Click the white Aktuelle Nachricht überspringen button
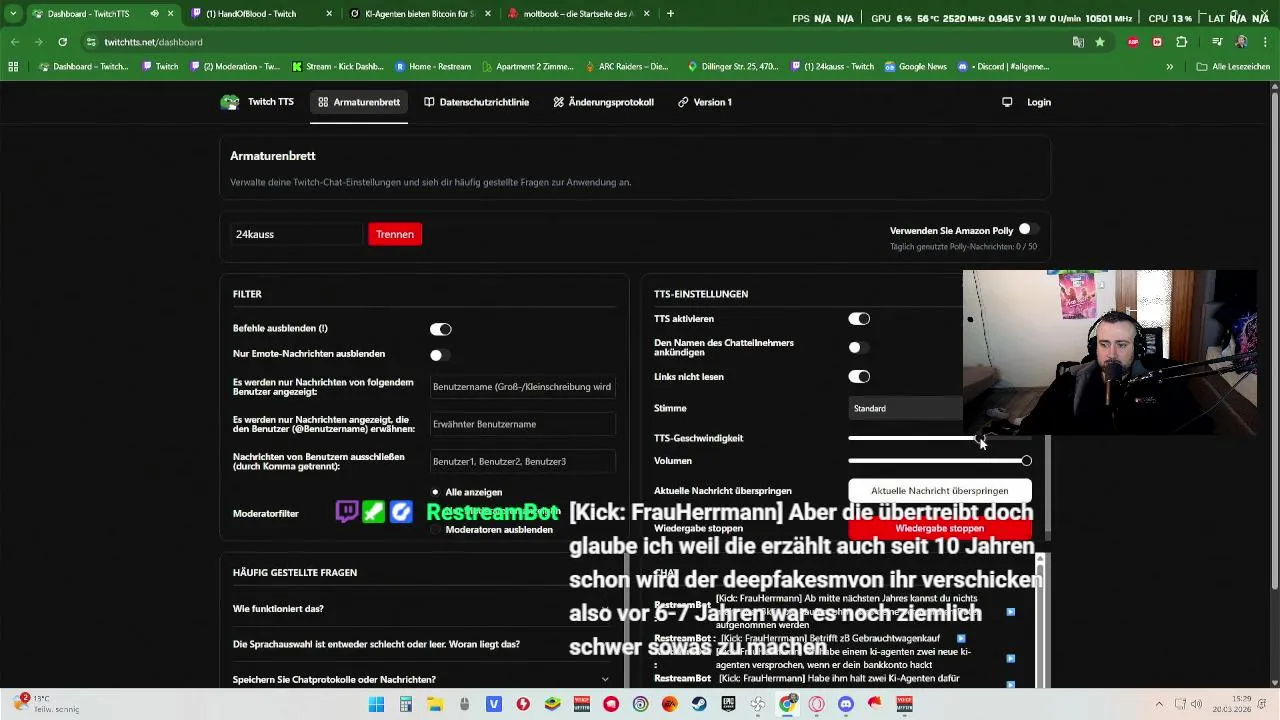 (940, 491)
